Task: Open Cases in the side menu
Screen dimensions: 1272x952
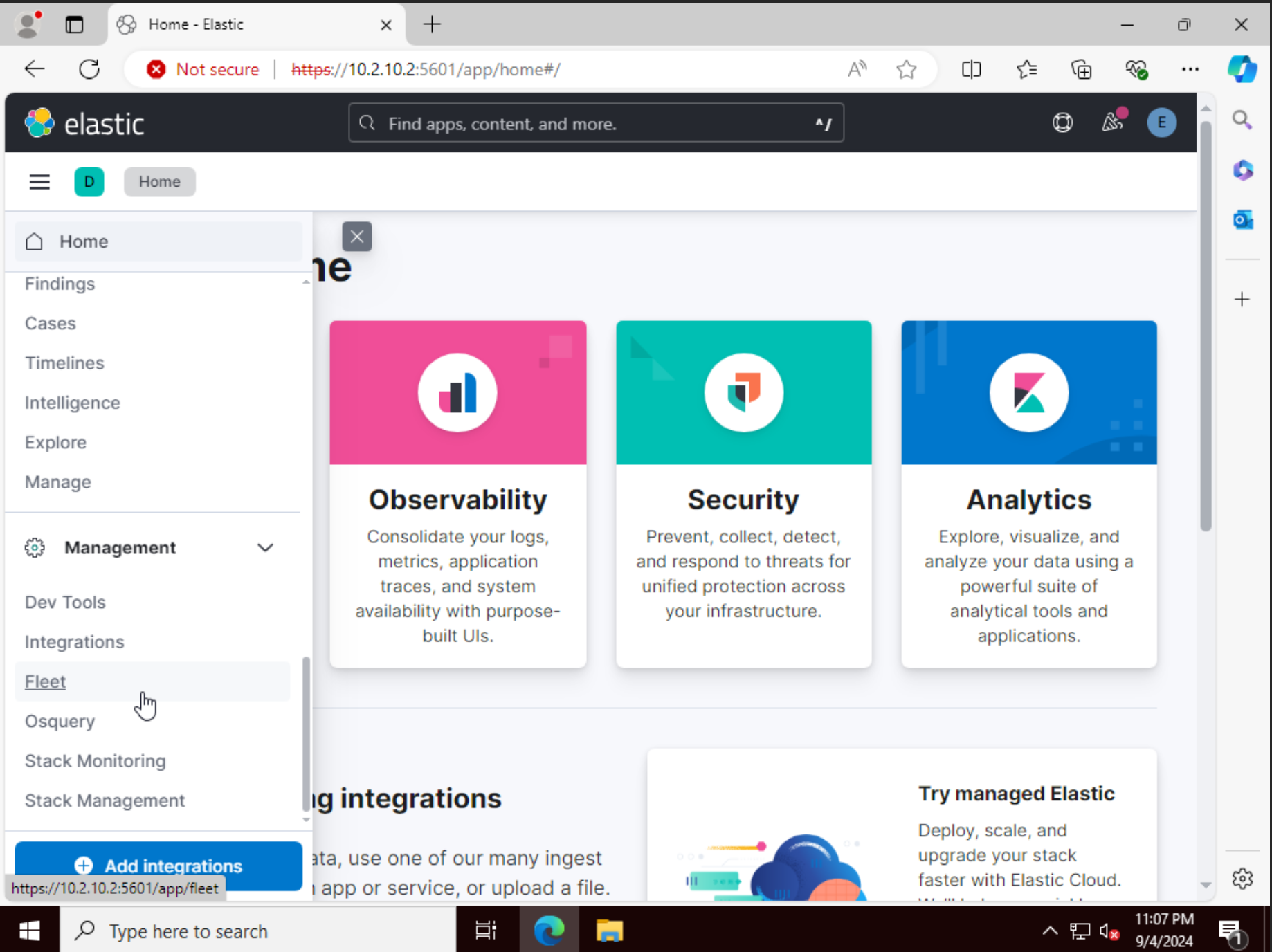Action: (x=51, y=323)
